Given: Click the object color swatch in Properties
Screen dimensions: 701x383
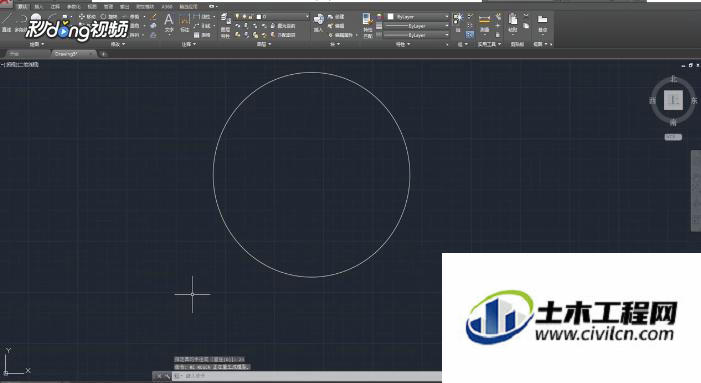Looking at the screenshot, I should (x=390, y=17).
